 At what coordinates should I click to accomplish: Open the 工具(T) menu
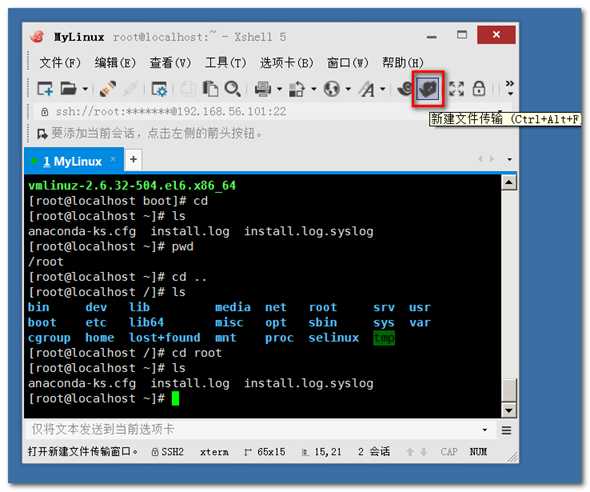tap(225, 62)
